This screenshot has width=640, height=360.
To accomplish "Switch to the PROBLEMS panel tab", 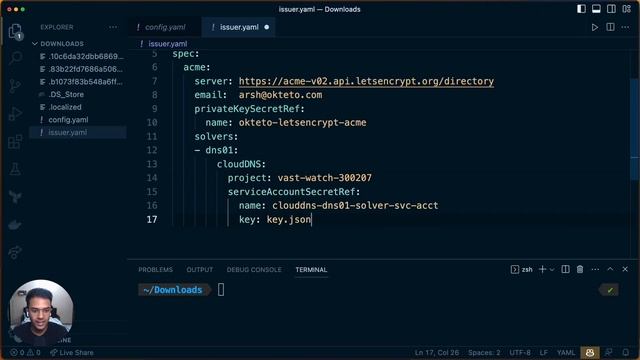I will point(156,270).
